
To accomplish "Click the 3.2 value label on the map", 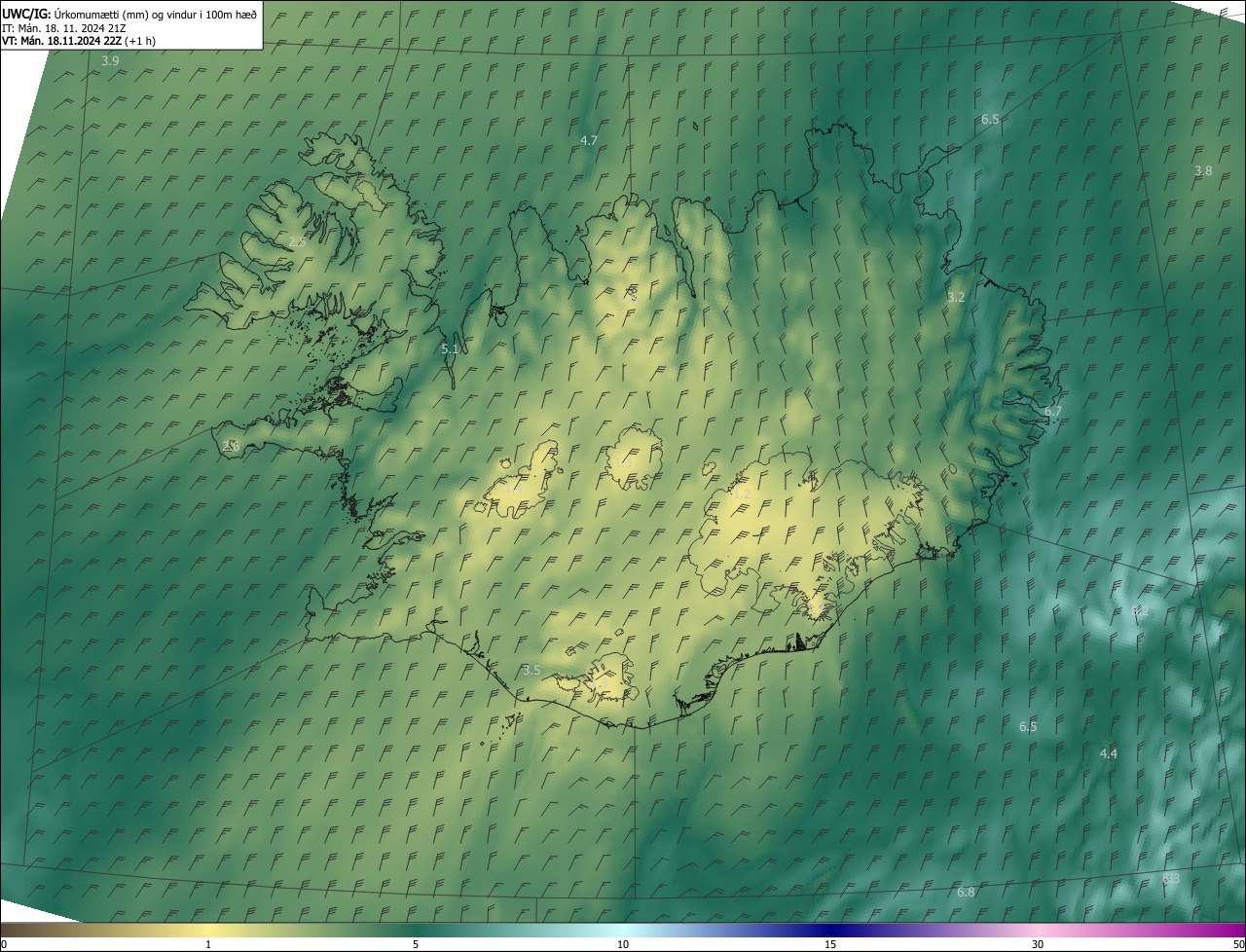I will coord(956,297).
